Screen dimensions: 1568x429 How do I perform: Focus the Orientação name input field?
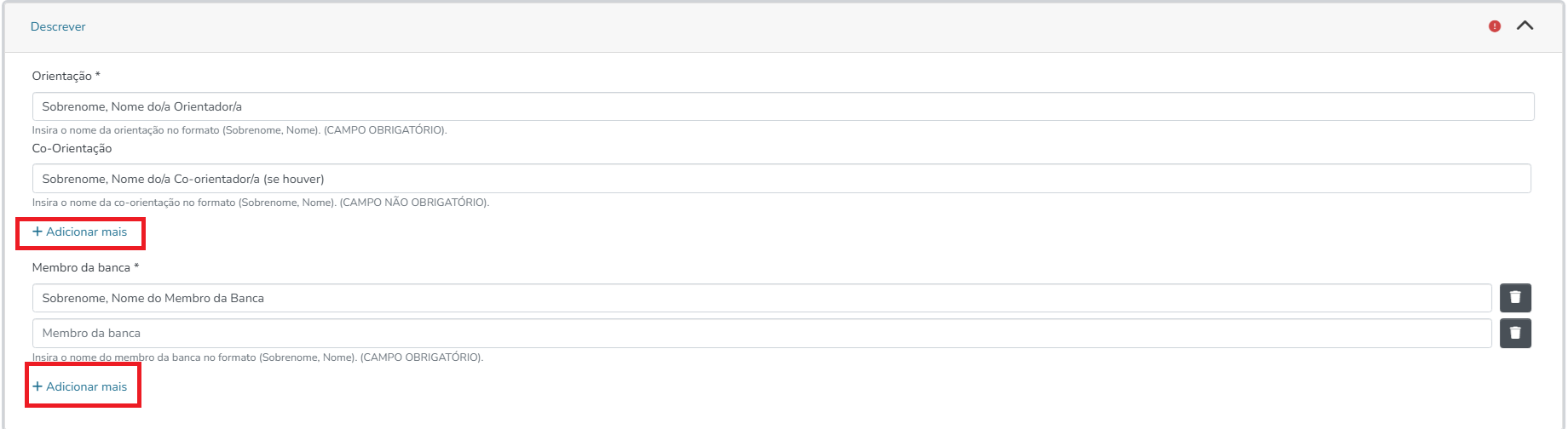(782, 106)
